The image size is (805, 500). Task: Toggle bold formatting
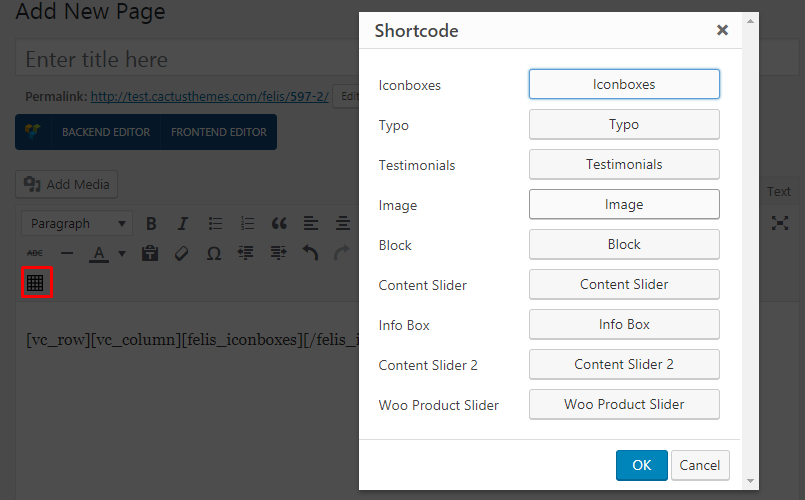(152, 223)
